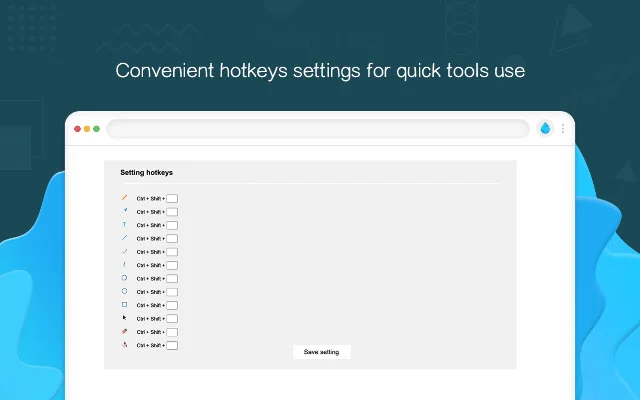Click the Save setting button
The image size is (640, 400).
322,352
